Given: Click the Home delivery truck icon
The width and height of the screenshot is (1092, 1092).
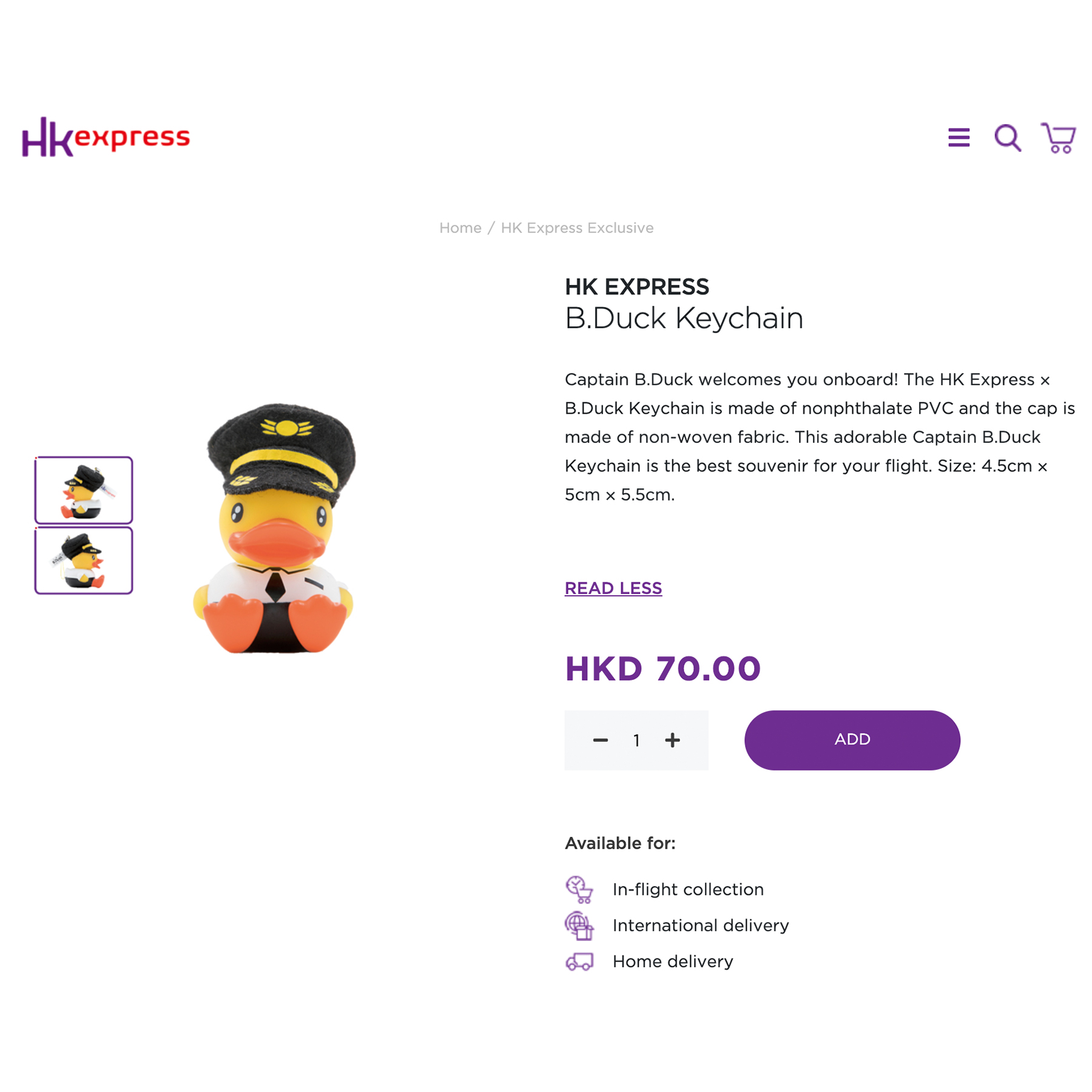Looking at the screenshot, I should [579, 962].
